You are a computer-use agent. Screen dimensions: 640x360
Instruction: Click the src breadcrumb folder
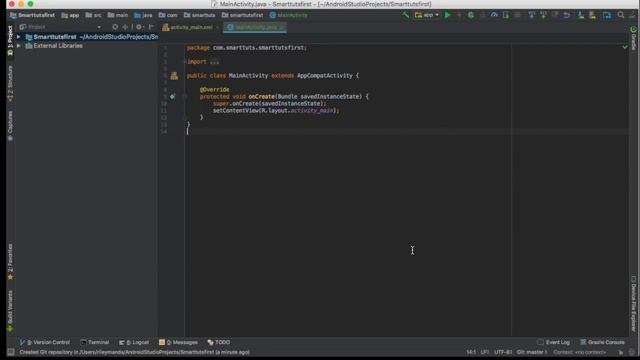click(93, 15)
